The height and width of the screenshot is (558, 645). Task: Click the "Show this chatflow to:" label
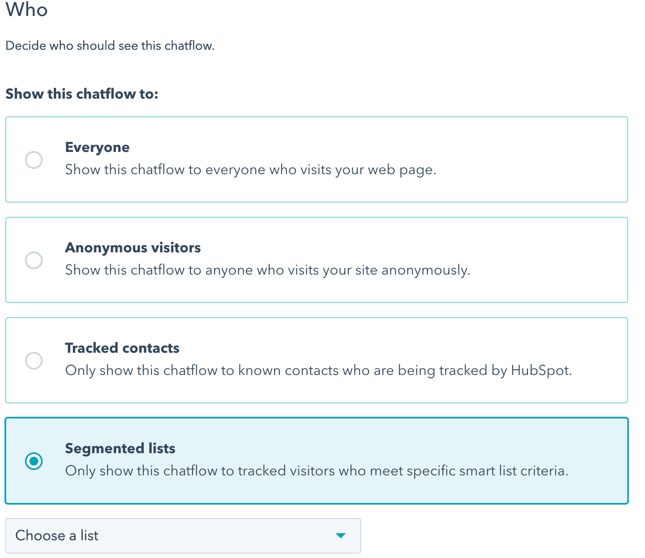tap(82, 94)
